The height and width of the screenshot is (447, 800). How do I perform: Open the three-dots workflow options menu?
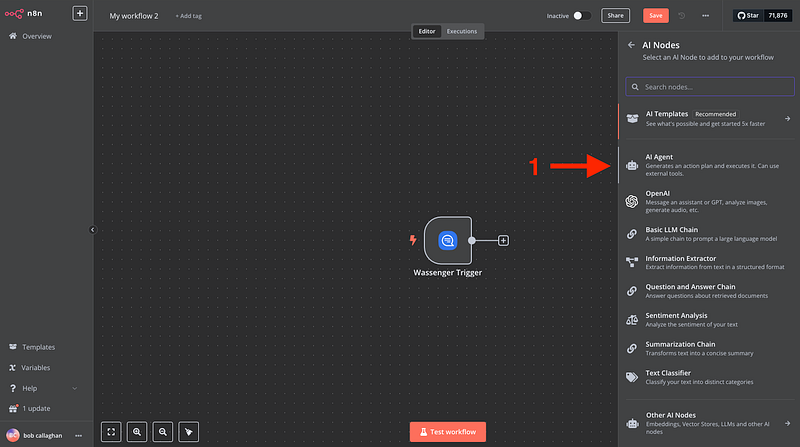click(x=706, y=16)
